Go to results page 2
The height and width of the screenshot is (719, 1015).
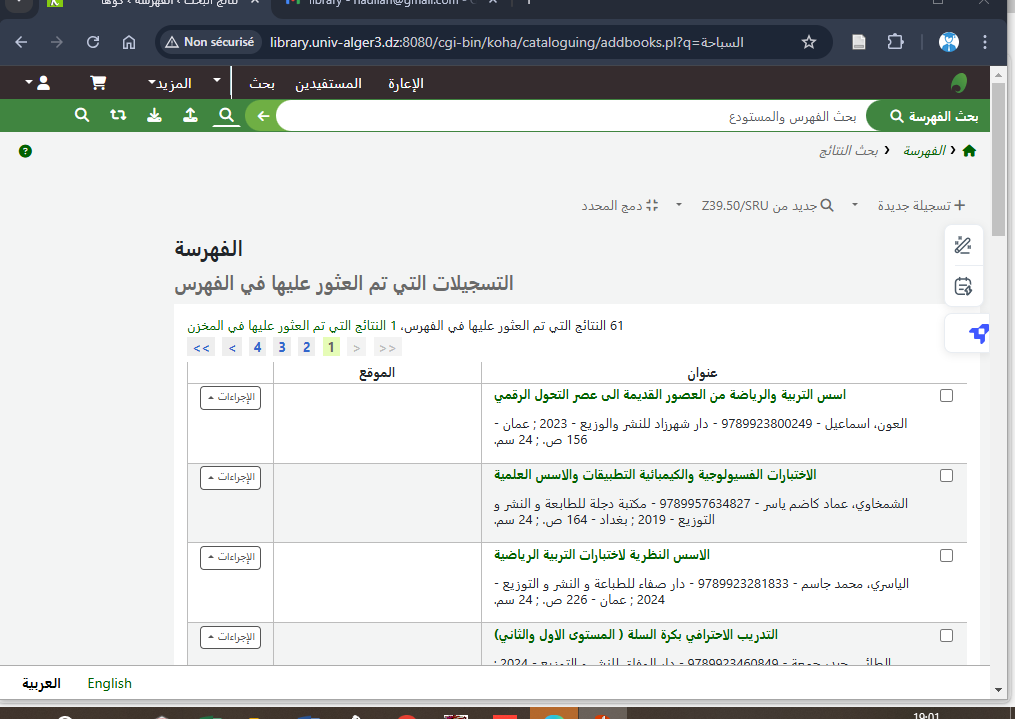tap(307, 347)
